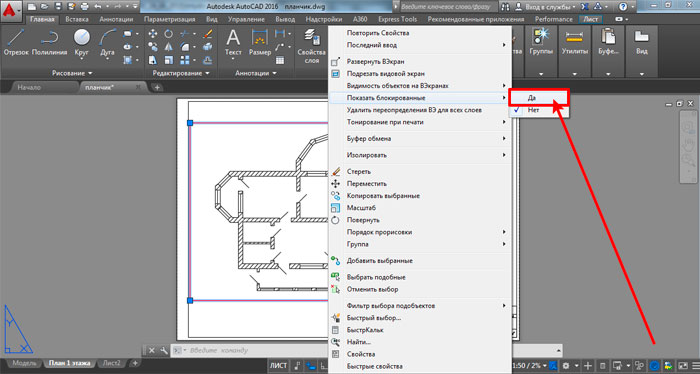Screen dimensions: 700x374
Task: Expand the Буфер обмена submenu
Action: (420, 138)
